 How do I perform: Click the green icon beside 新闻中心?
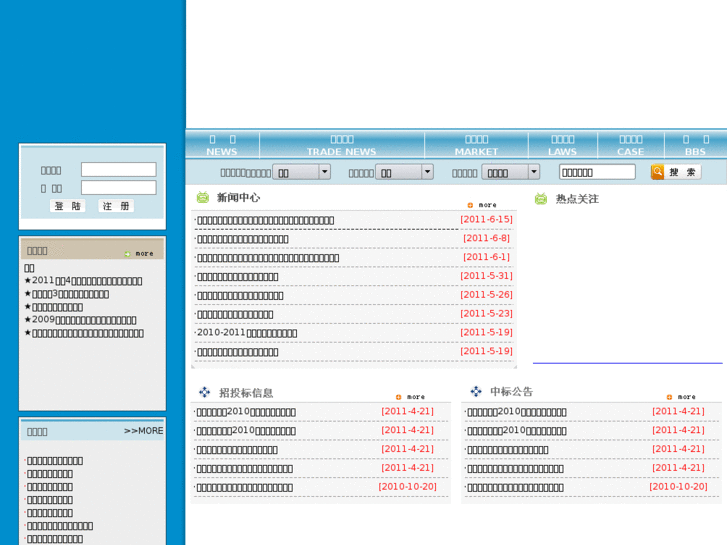coord(203,197)
